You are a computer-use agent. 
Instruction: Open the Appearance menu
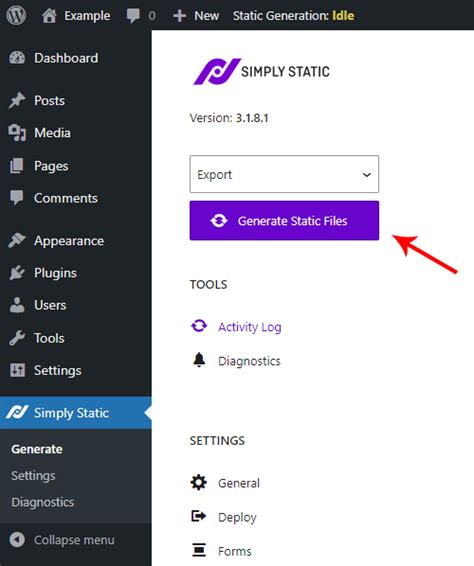[x=69, y=241]
